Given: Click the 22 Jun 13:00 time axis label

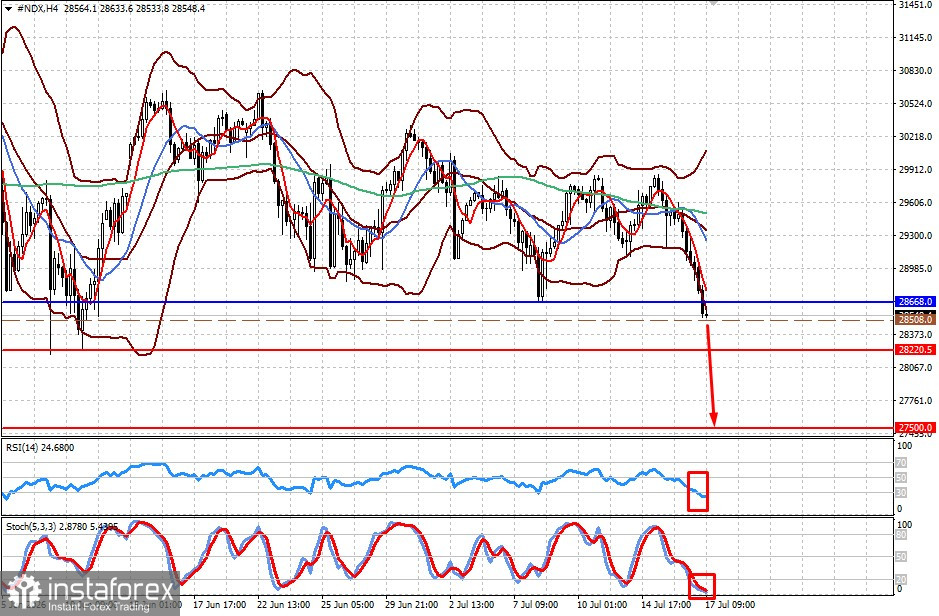Looking at the screenshot, I should point(284,605).
